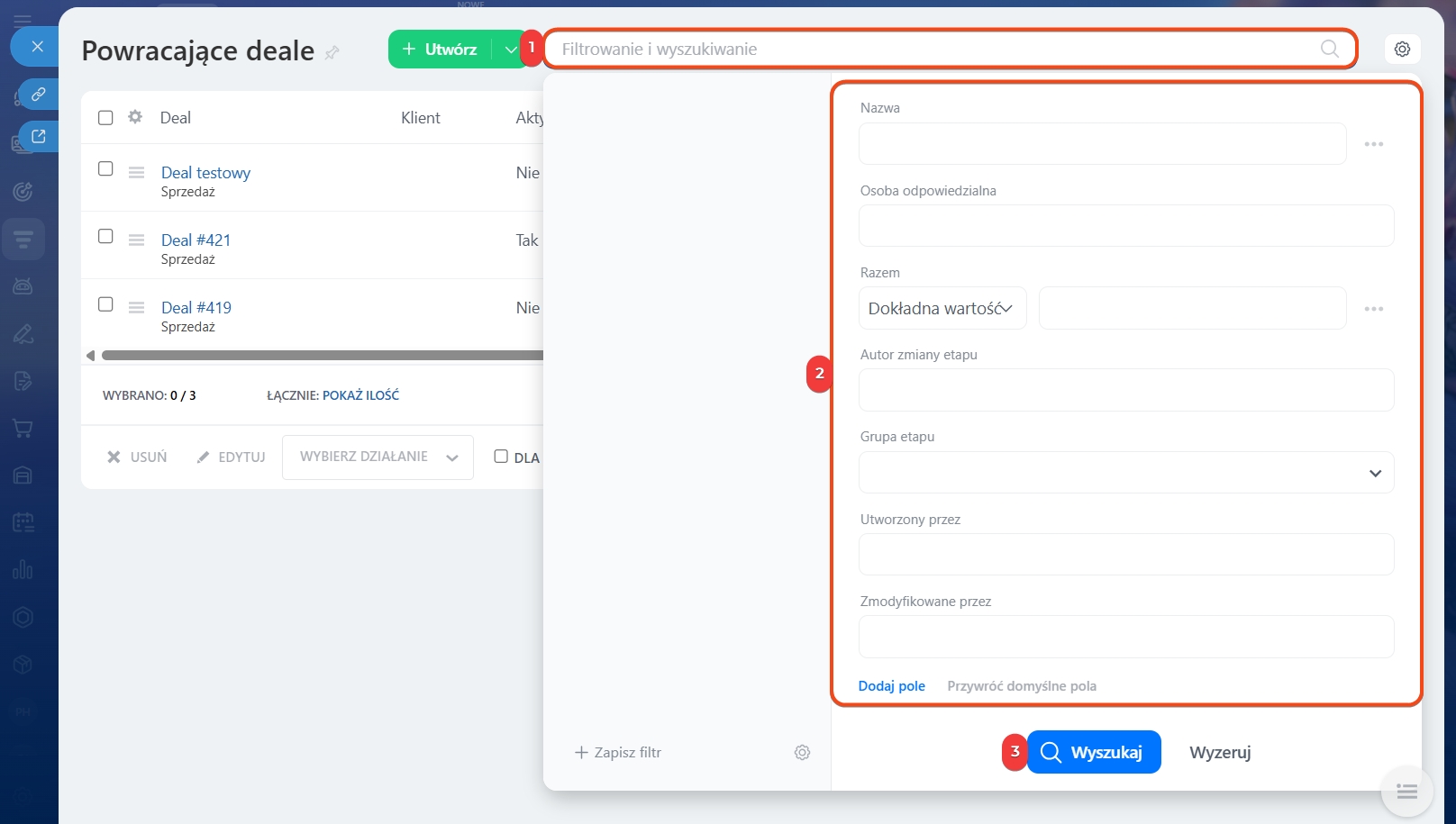Screen dimensions: 1456x824
Task: Tick the checkbox for Deal #421
Action: coord(105,236)
